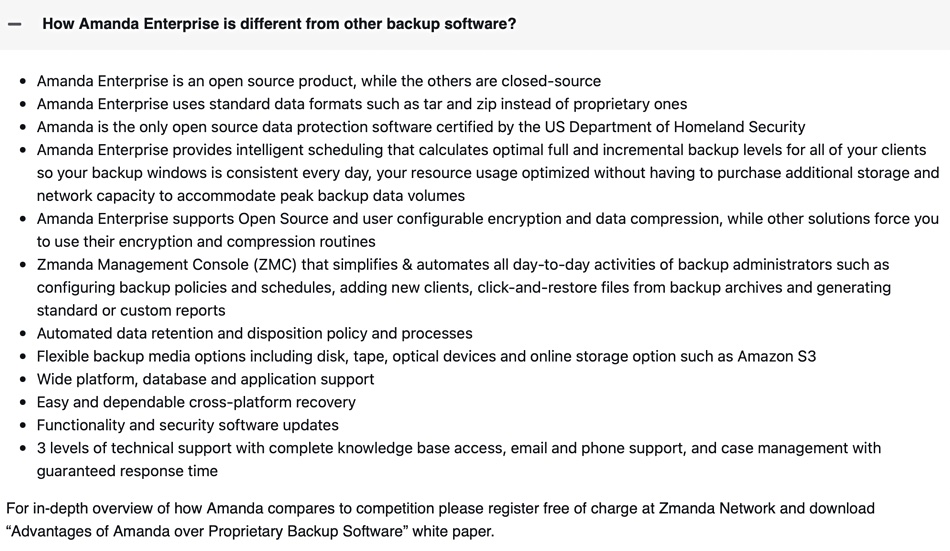Click the US Department of Homeland Security bullet
950x551 pixels.
pyautogui.click(x=421, y=127)
